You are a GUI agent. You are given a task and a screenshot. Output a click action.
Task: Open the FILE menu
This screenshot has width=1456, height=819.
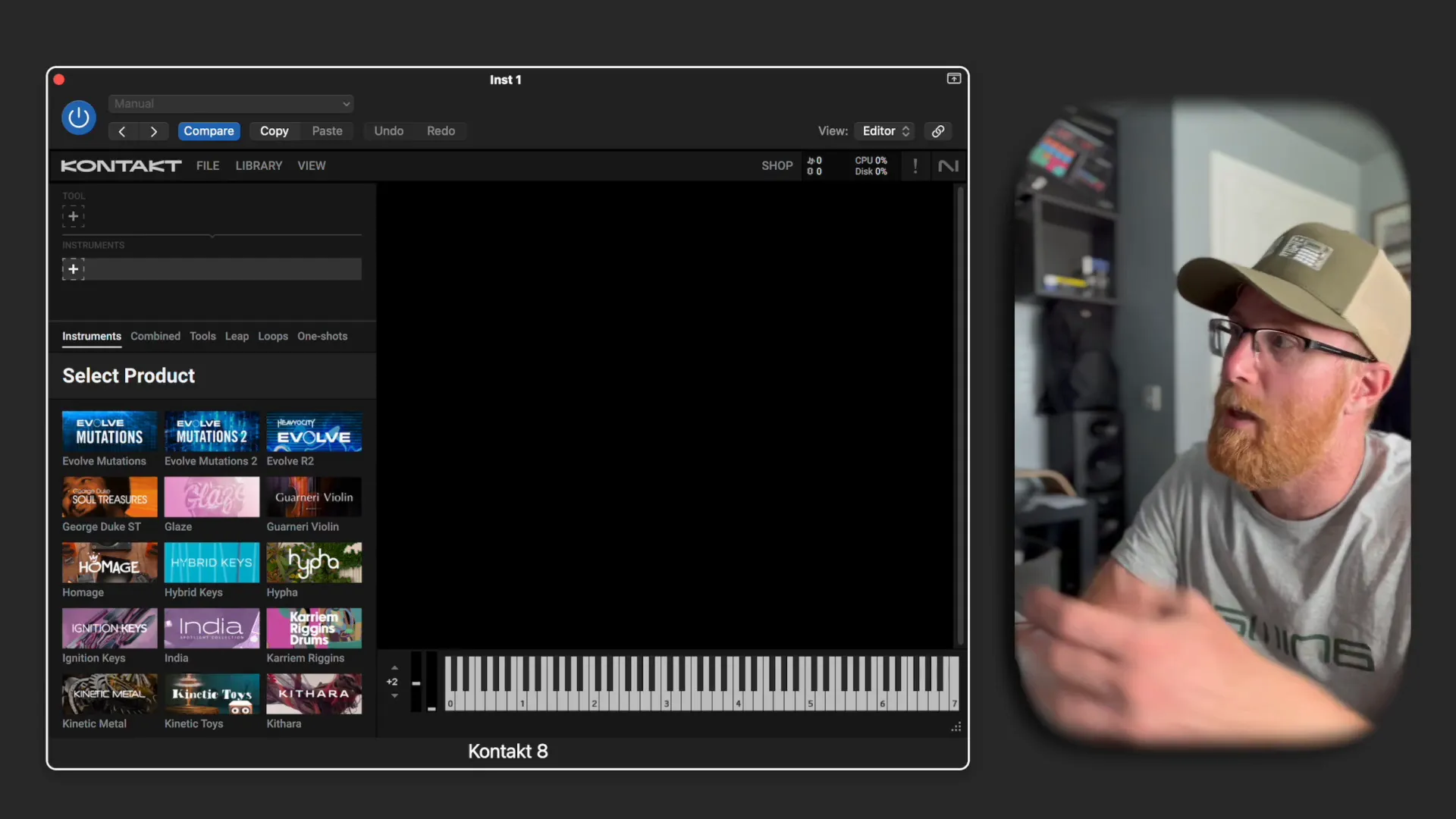click(x=208, y=166)
